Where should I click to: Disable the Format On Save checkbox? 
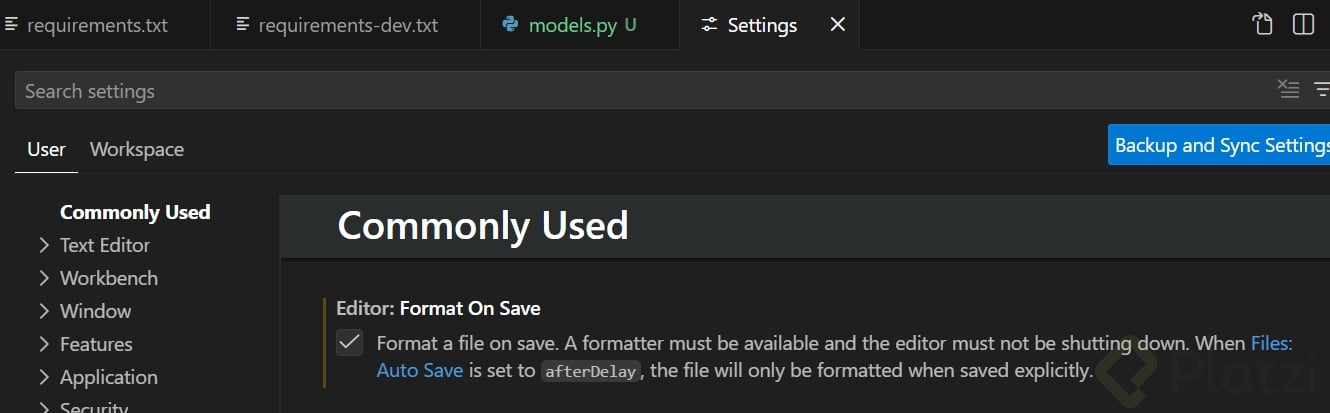click(349, 343)
